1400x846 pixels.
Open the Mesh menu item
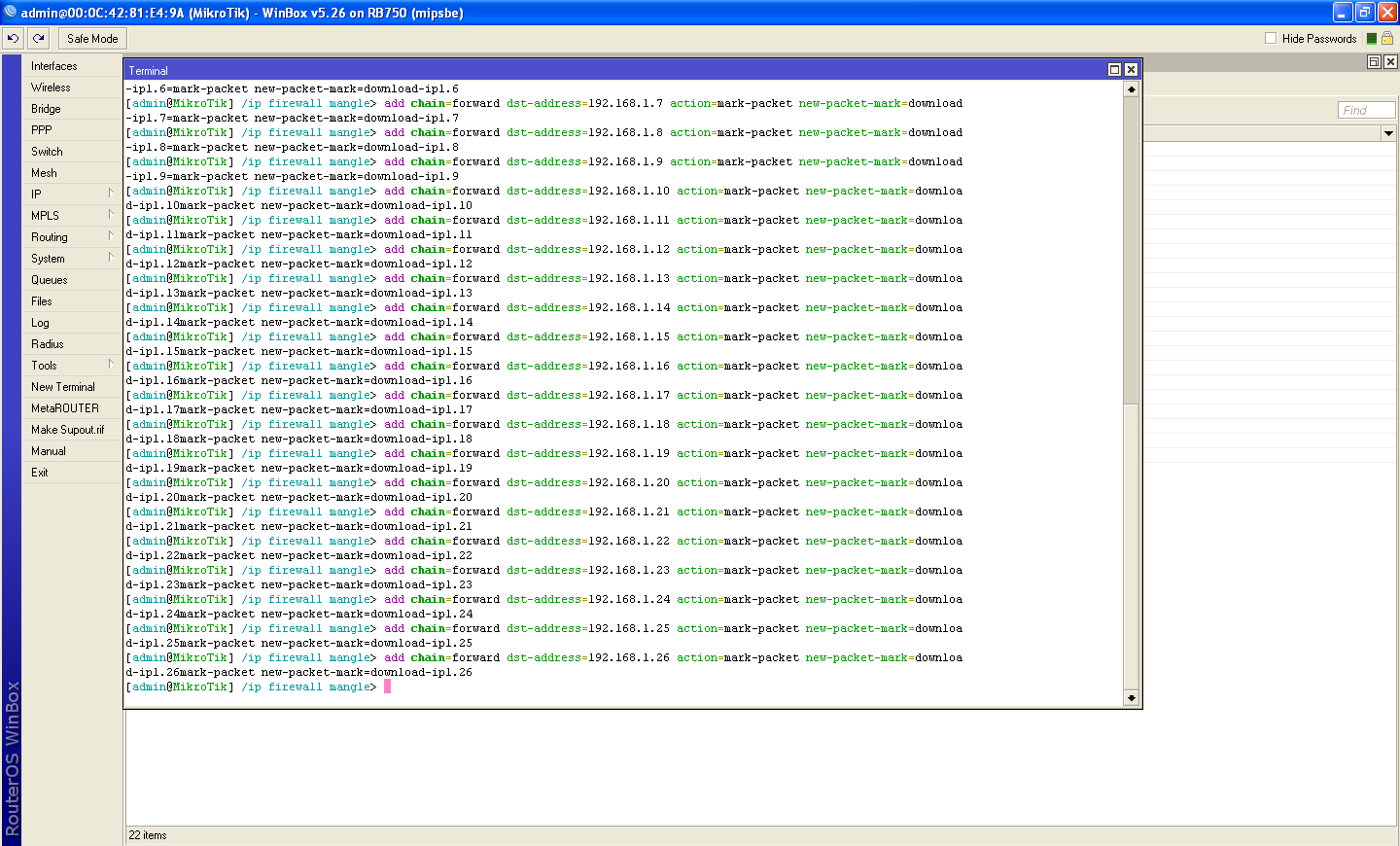(x=44, y=173)
